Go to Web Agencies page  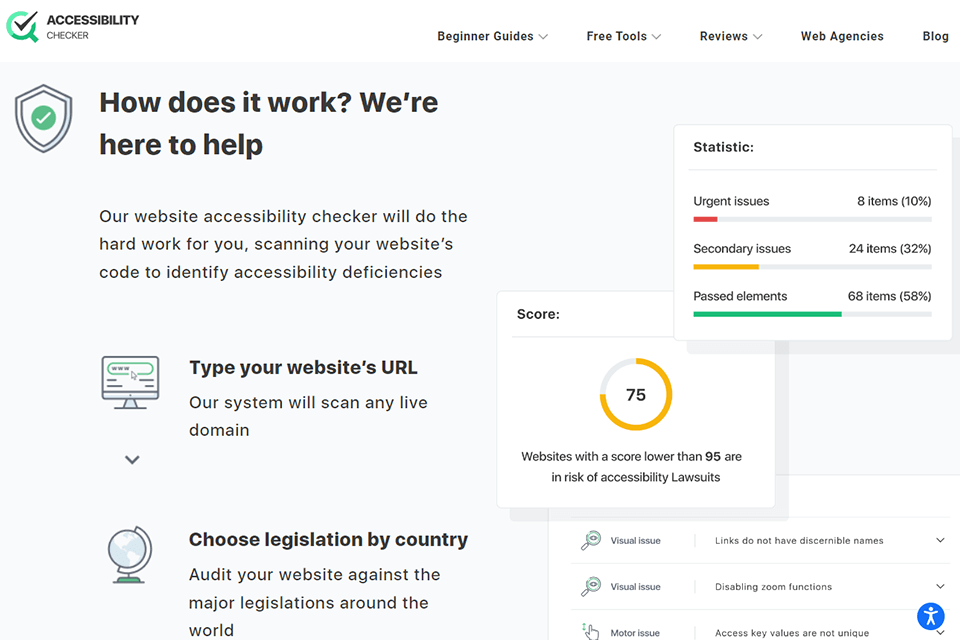[x=842, y=36]
